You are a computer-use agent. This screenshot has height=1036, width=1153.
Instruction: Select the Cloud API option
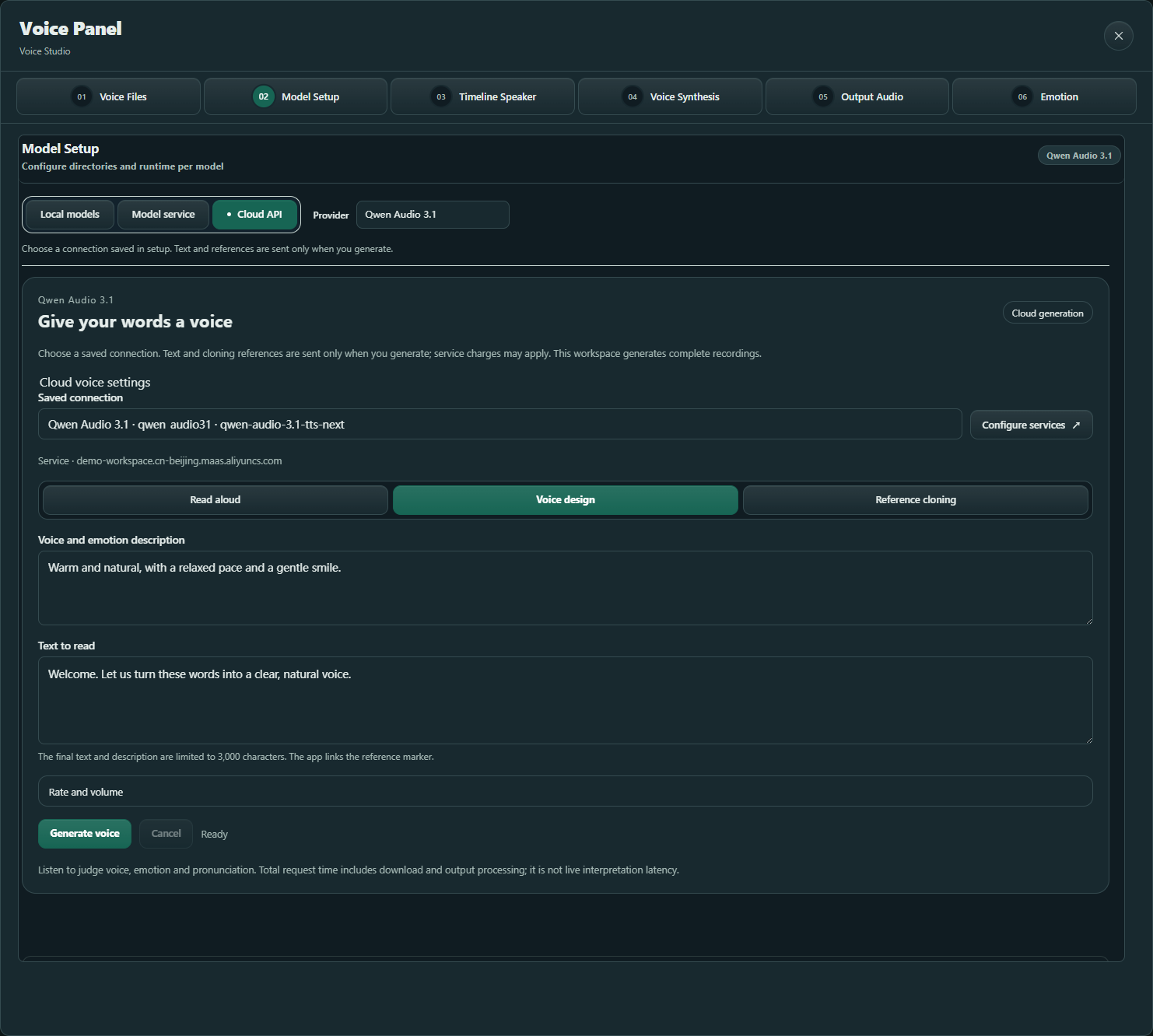point(254,215)
